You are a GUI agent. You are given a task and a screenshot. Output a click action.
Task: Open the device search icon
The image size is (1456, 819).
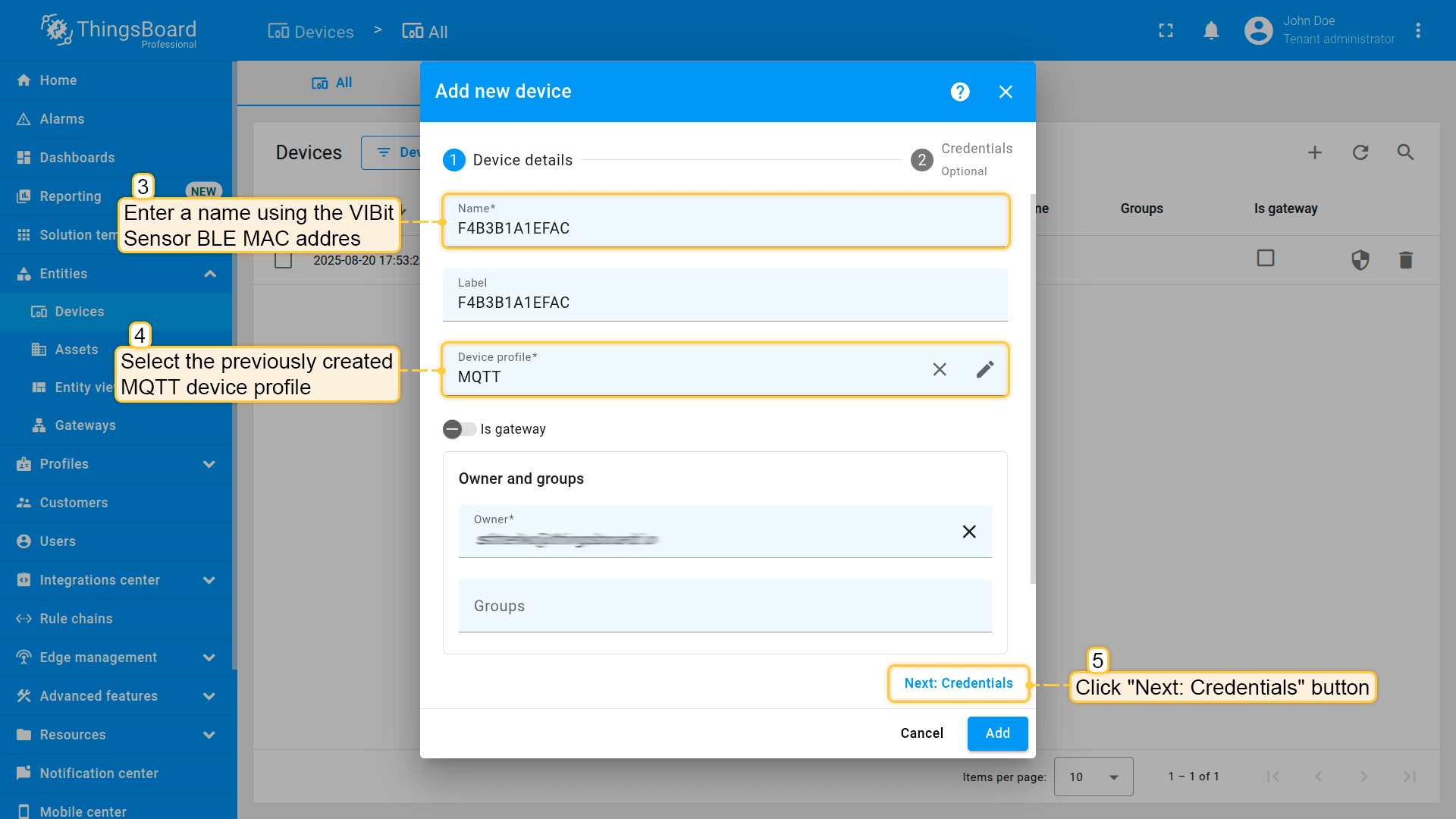(1405, 152)
